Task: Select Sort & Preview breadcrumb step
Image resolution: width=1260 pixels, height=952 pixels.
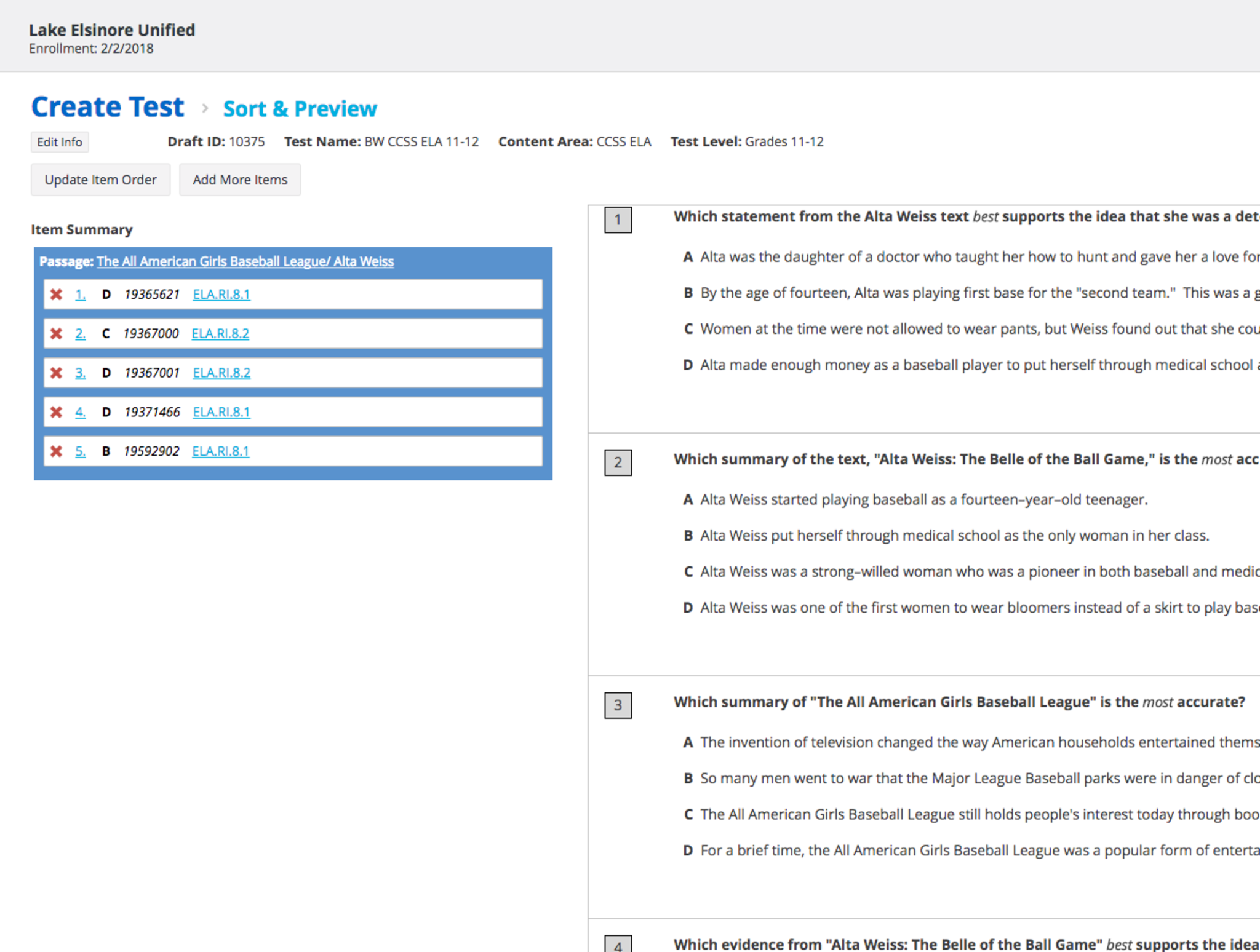Action: [300, 109]
